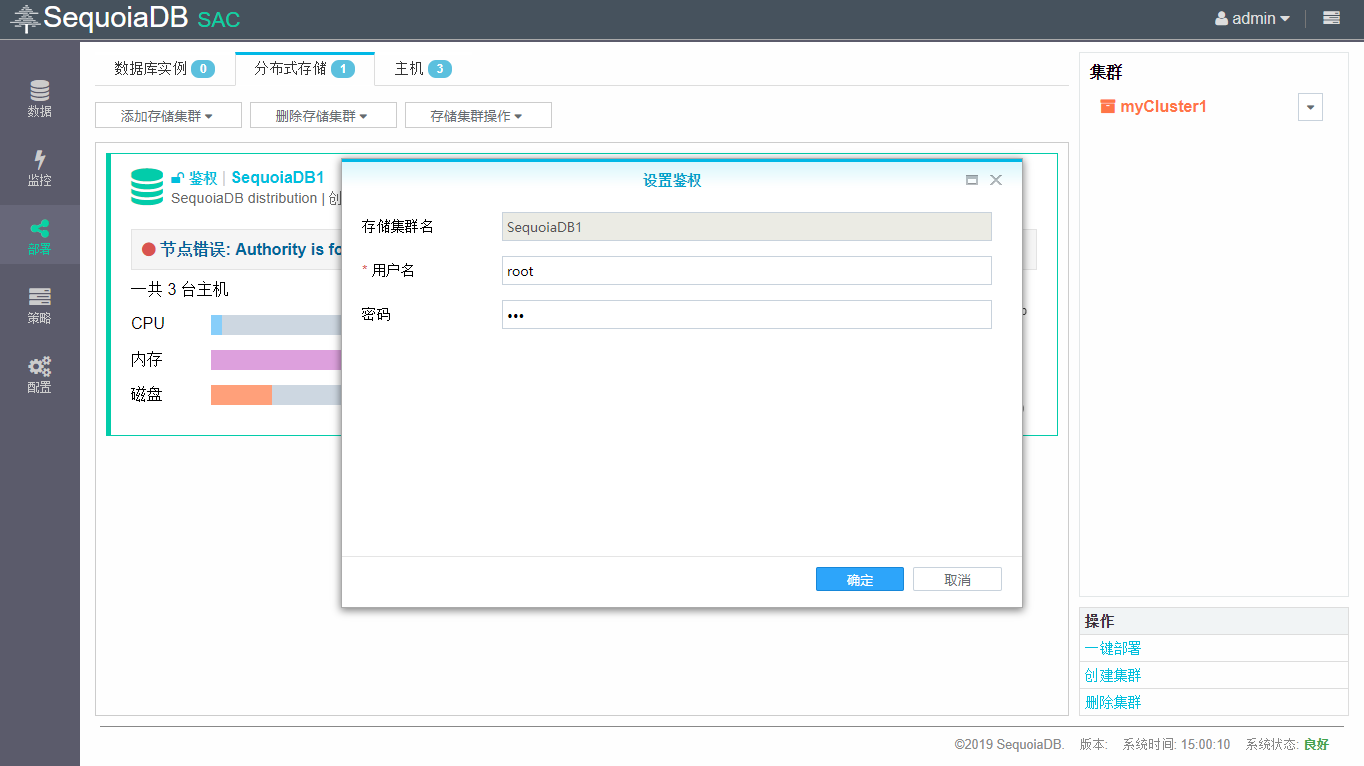Click the 一共 3 台主机 text
1364x766 pixels.
click(180, 289)
